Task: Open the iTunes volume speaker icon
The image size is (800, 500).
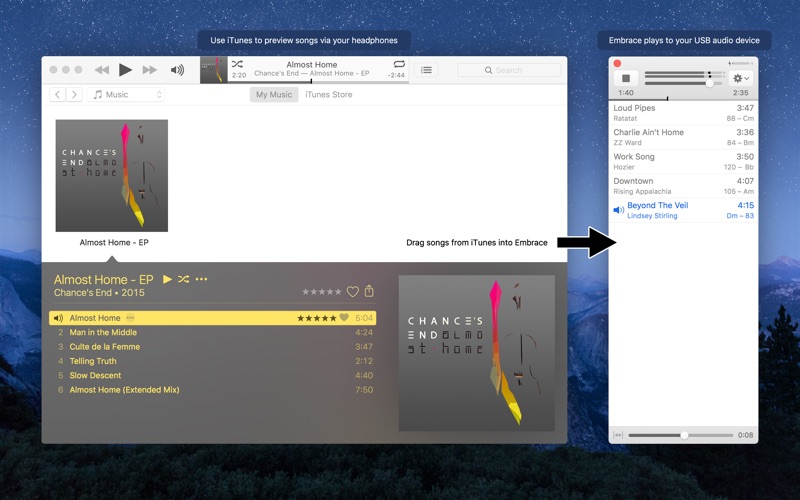Action: coord(177,70)
